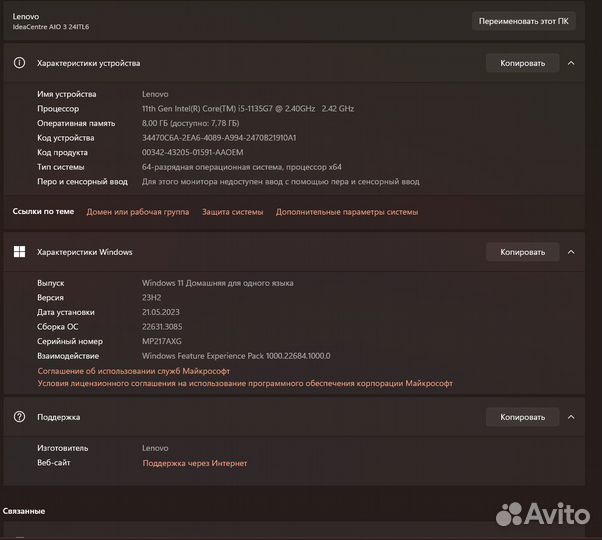Copy Поддержка section with Копировать button
The image size is (602, 540).
click(x=523, y=417)
